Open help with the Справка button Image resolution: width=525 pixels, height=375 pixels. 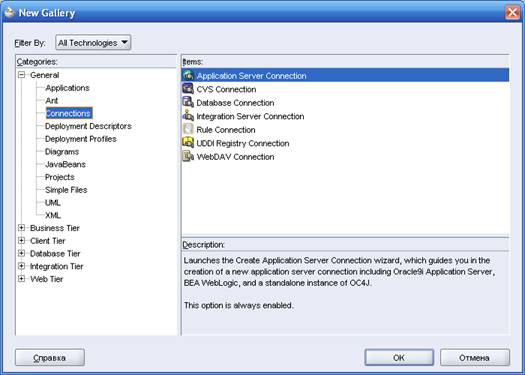pyautogui.click(x=50, y=358)
